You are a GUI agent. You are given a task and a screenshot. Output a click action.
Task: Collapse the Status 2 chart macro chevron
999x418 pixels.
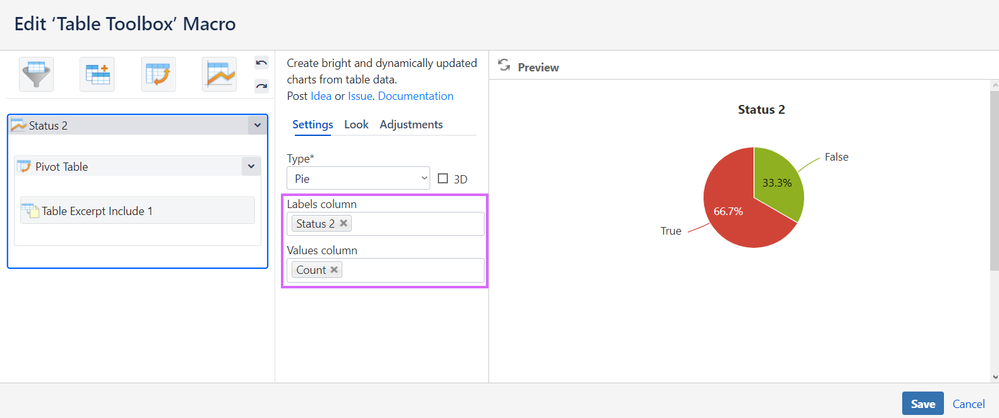click(257, 126)
